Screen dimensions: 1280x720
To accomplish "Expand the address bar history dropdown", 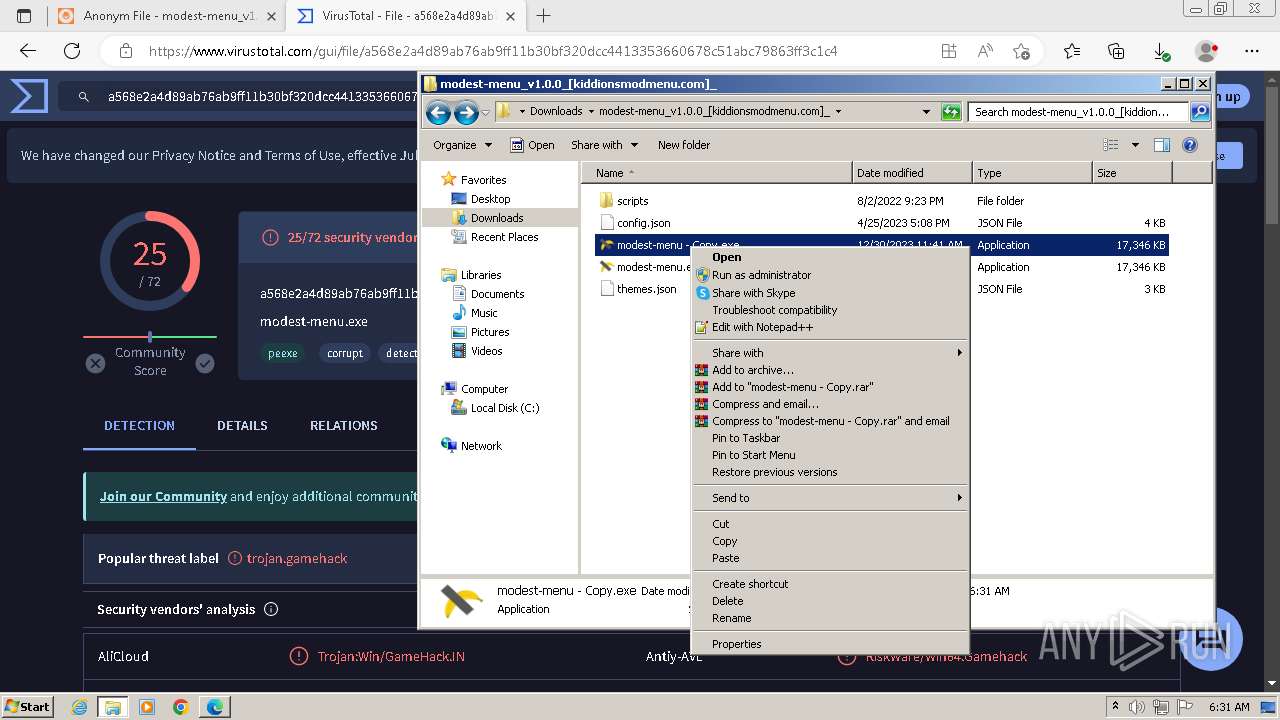I will point(926,112).
